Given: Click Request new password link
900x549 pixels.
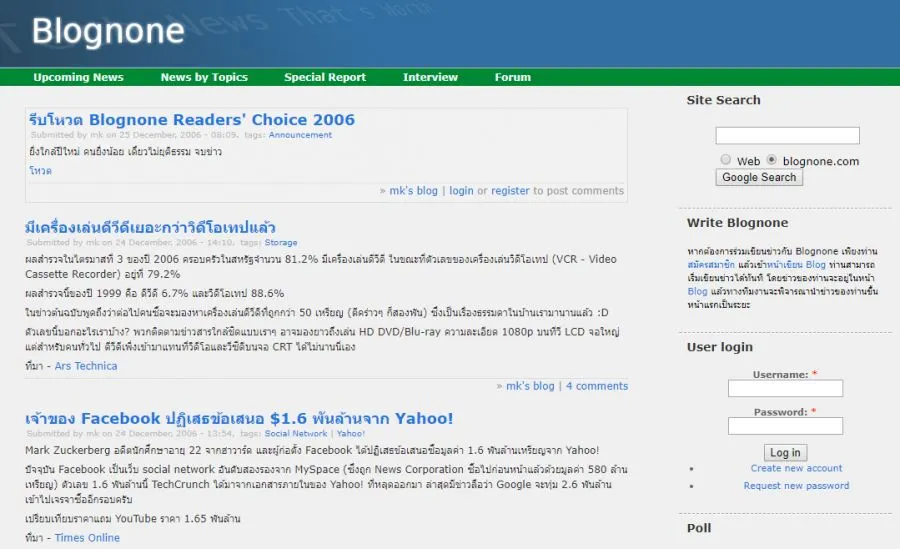Looking at the screenshot, I should coord(796,486).
